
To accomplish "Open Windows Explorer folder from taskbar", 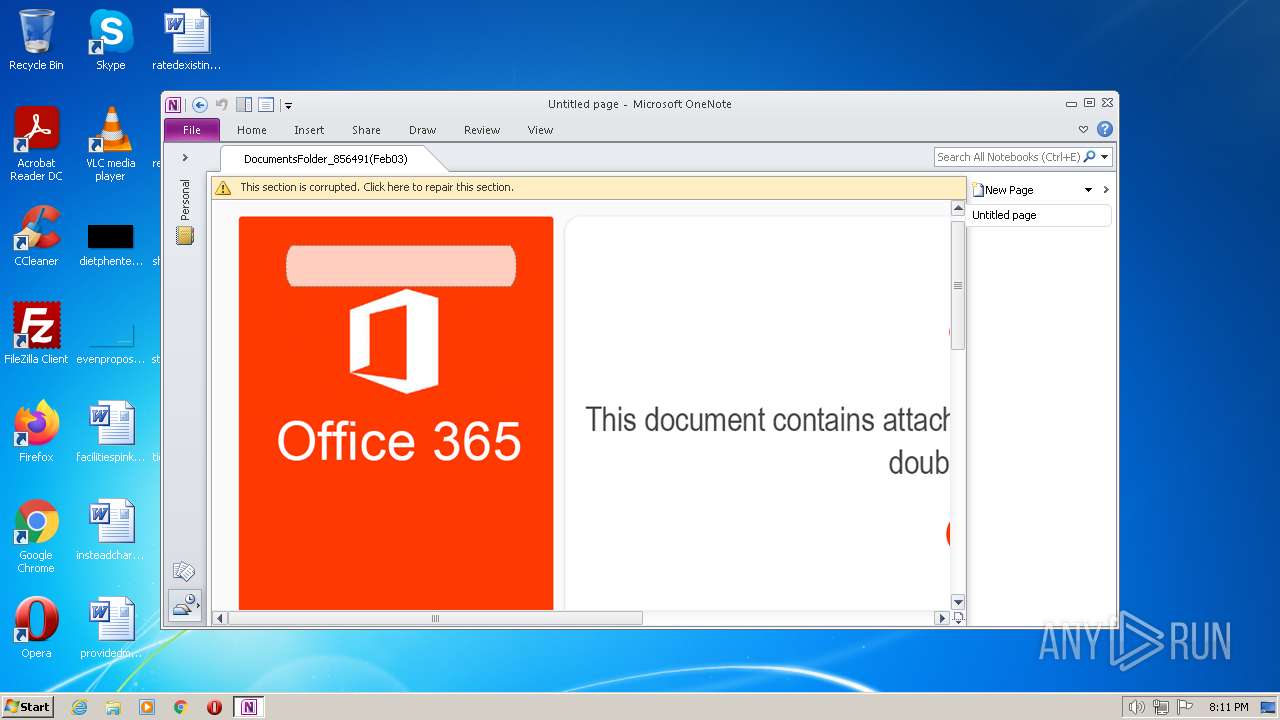I will [113, 707].
